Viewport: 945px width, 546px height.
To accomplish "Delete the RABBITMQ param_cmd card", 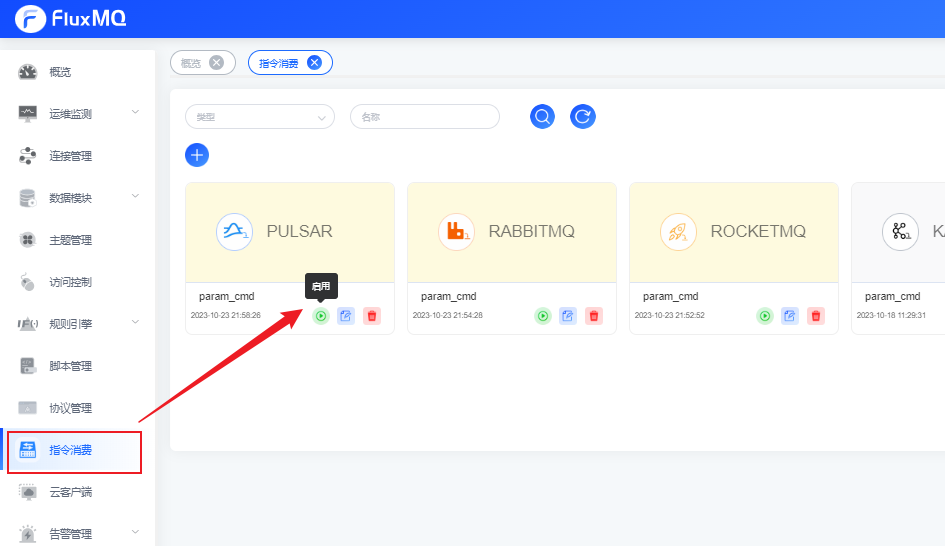I will (x=594, y=316).
